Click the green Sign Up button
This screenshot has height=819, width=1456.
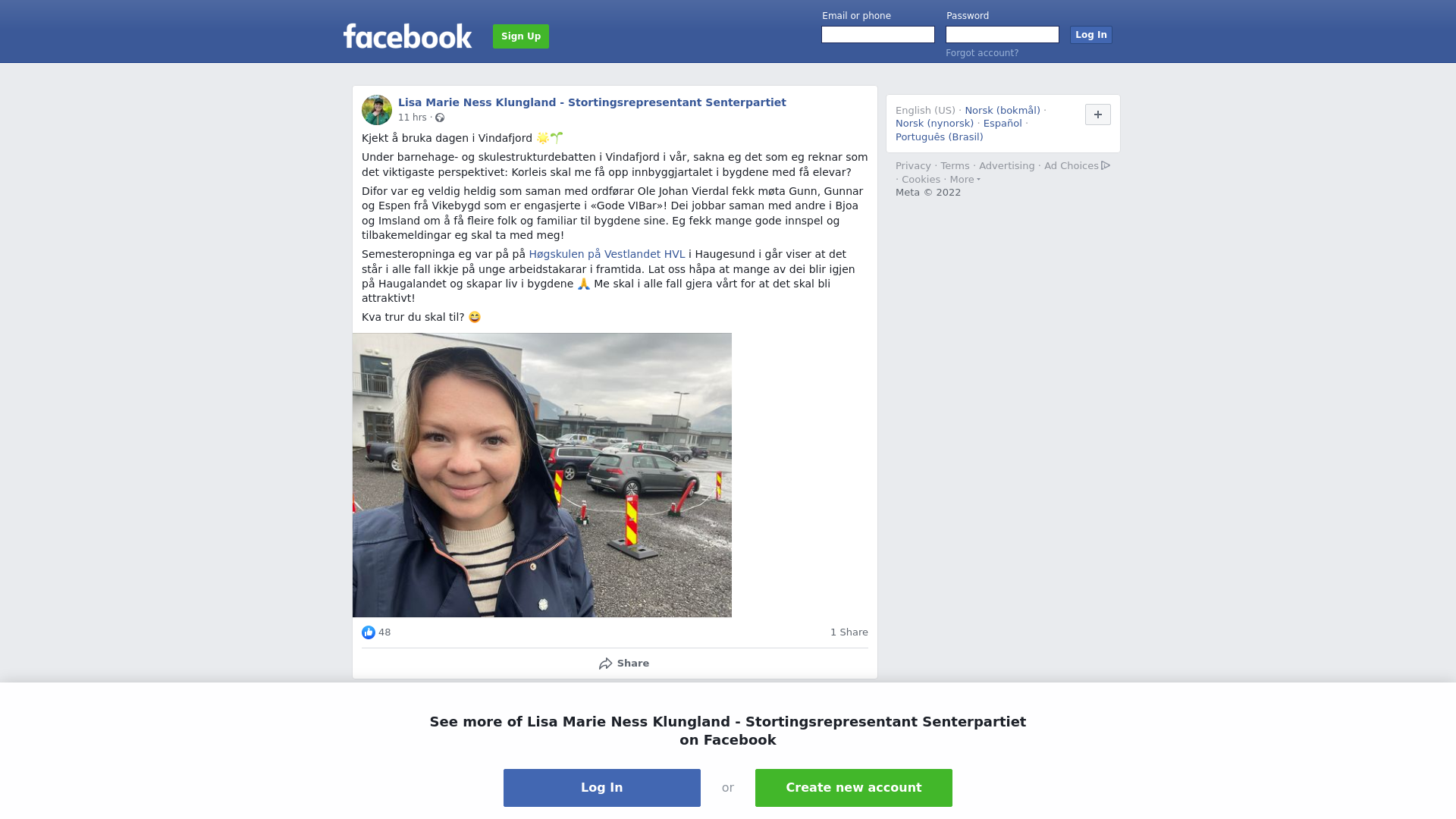click(521, 36)
